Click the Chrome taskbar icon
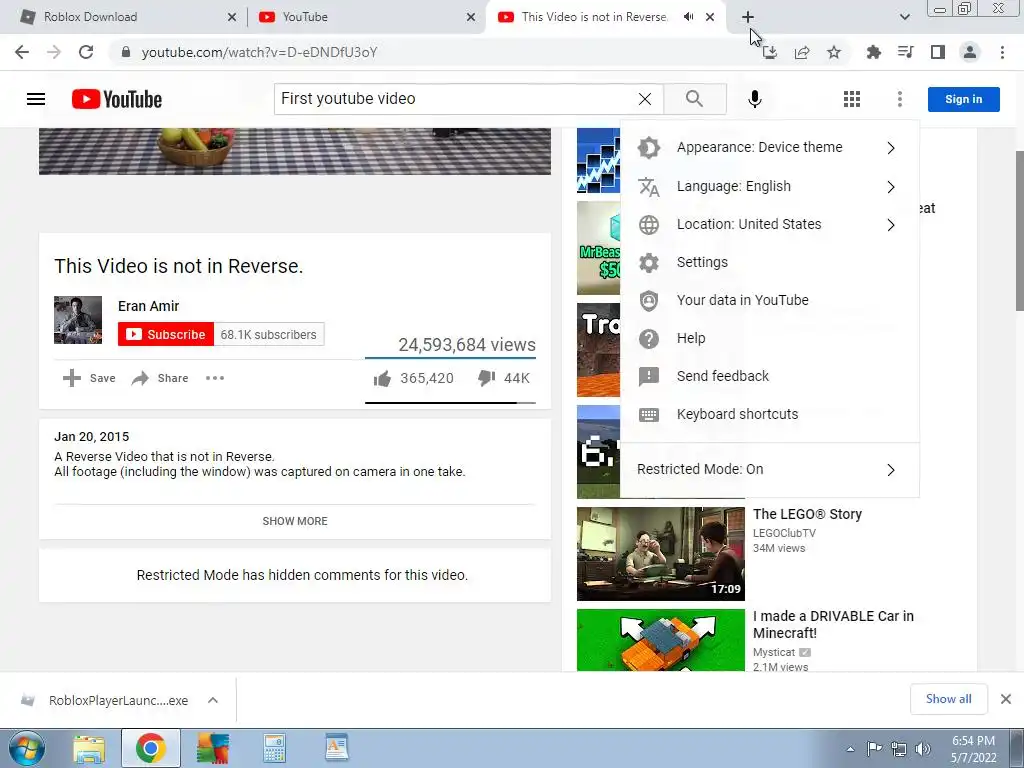The height and width of the screenshot is (768, 1024). click(150, 748)
